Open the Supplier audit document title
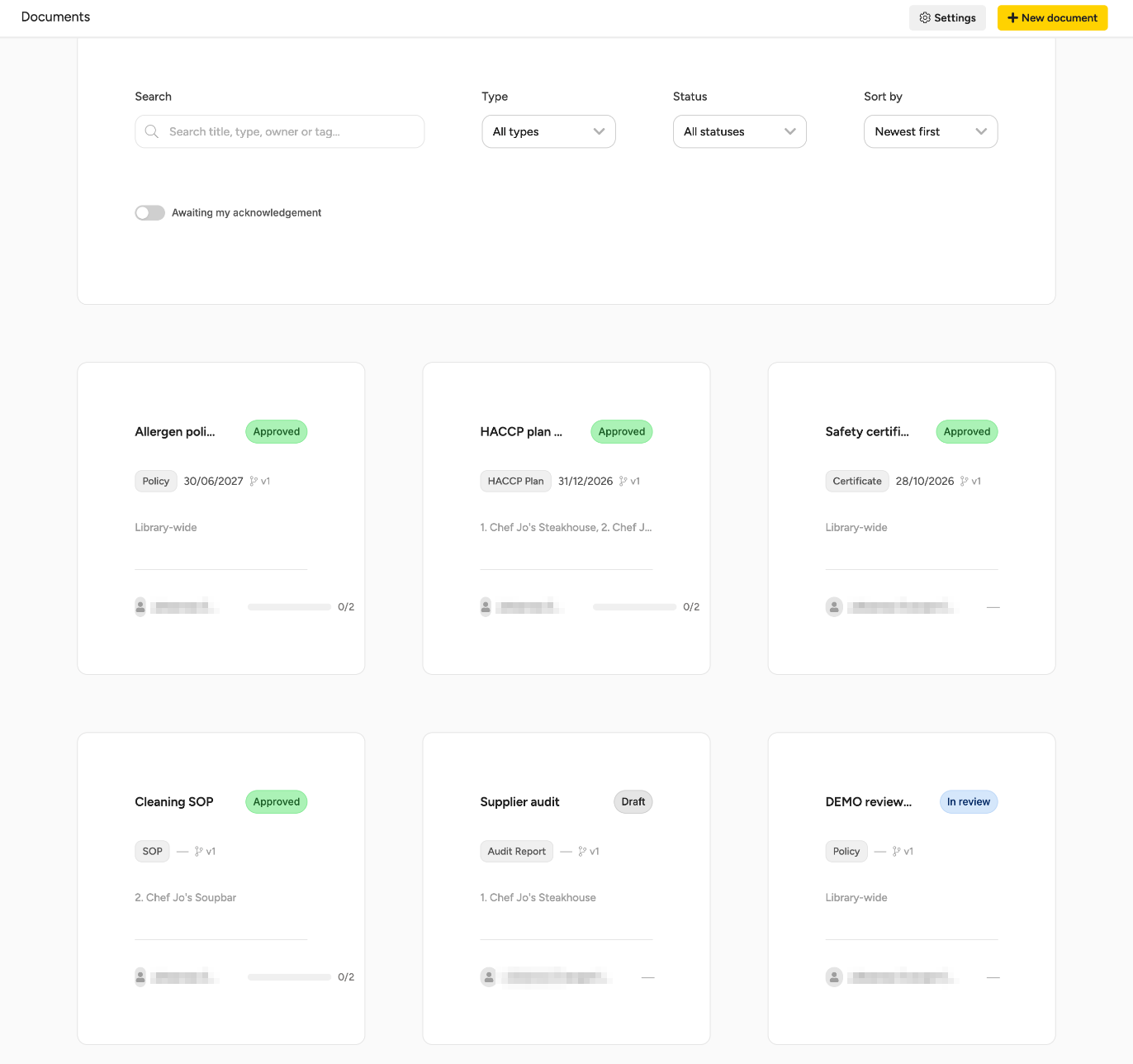Screen dimensions: 1133x1064 tap(519, 801)
